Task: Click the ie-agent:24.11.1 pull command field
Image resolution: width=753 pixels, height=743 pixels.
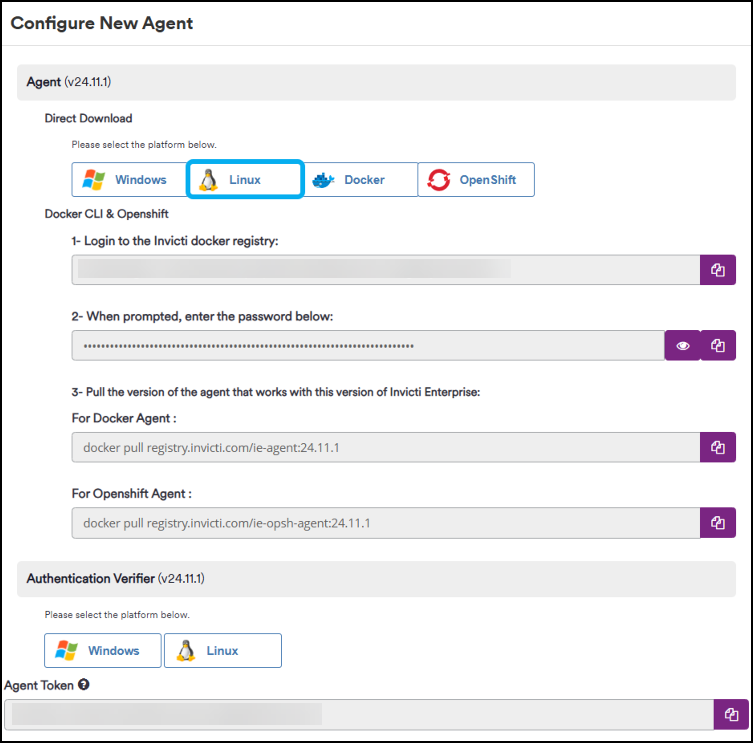Action: [386, 447]
